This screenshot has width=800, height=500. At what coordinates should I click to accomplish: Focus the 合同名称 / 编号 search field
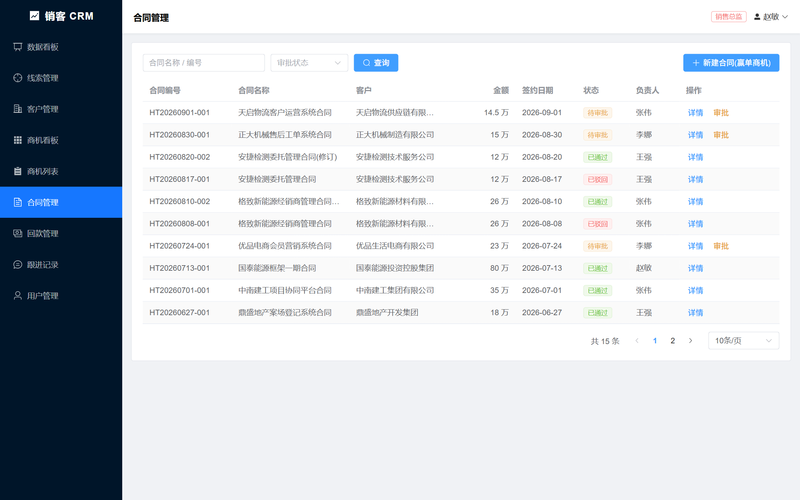tap(204, 63)
